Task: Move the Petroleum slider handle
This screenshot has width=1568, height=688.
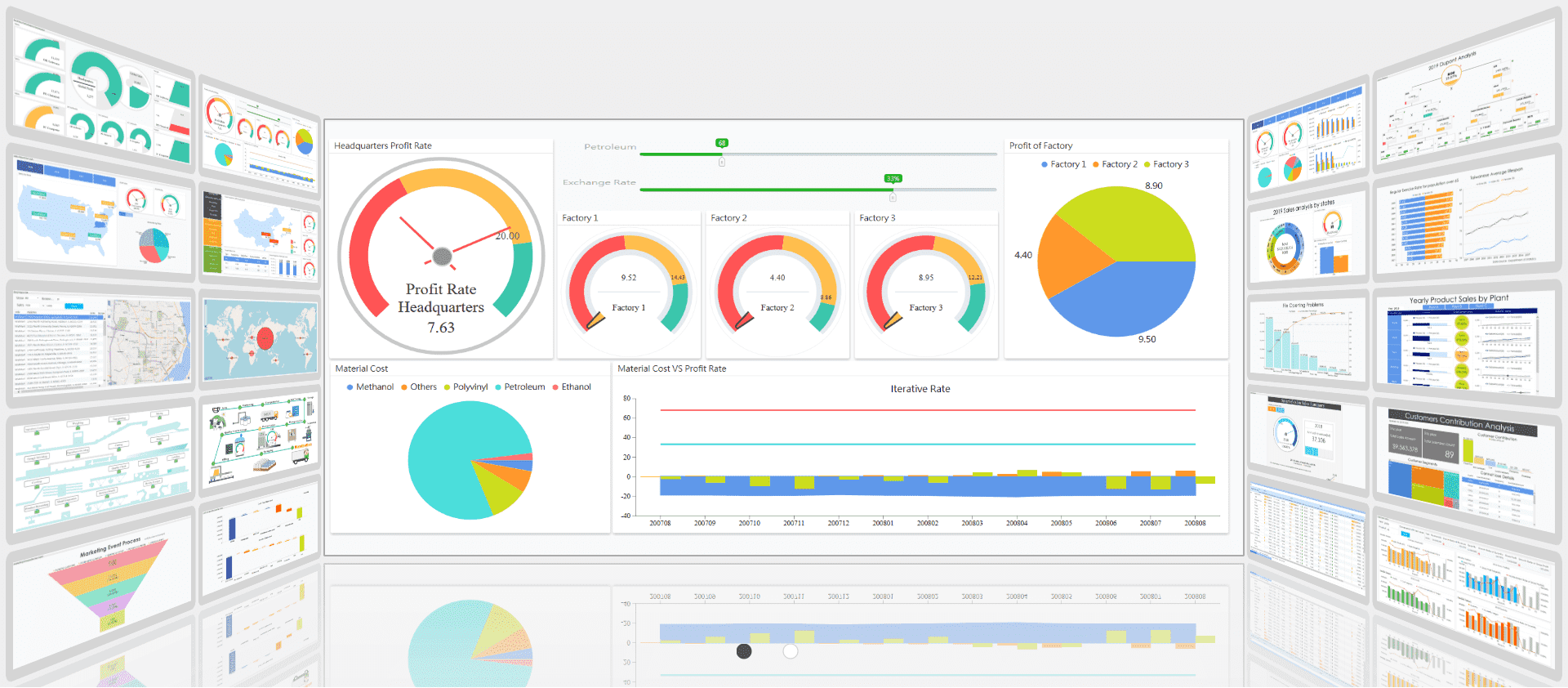Action: click(x=722, y=162)
